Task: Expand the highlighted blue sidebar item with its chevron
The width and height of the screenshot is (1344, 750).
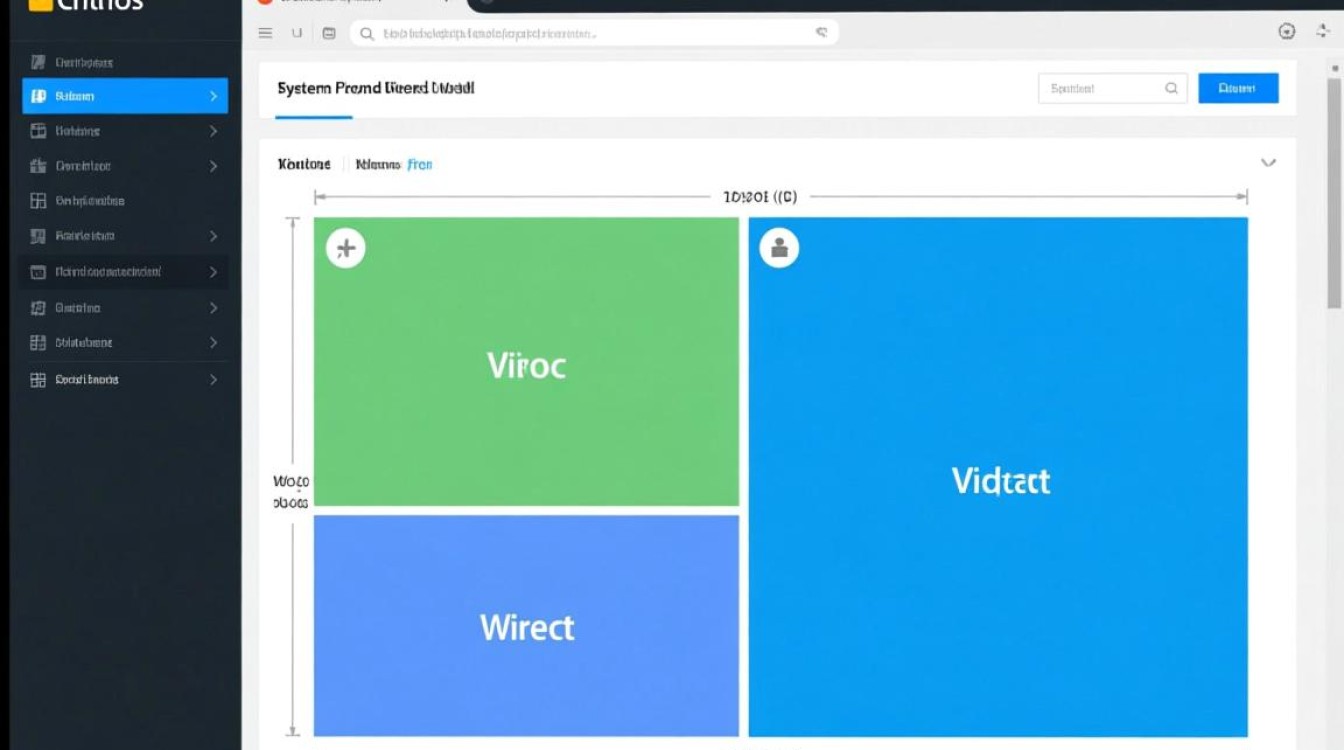Action: click(213, 96)
